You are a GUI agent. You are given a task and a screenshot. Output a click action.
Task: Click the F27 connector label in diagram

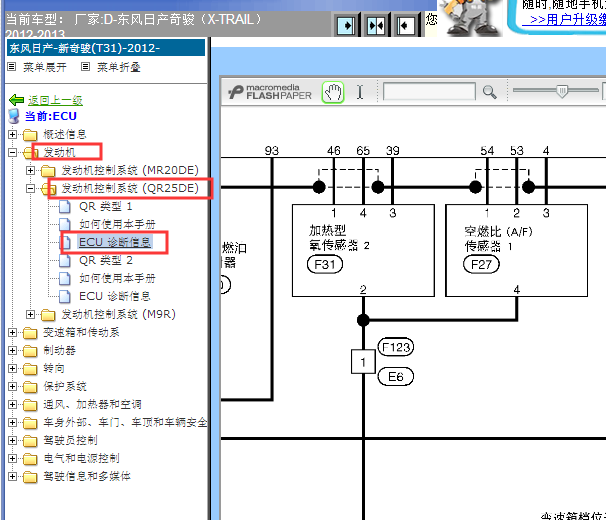(481, 265)
